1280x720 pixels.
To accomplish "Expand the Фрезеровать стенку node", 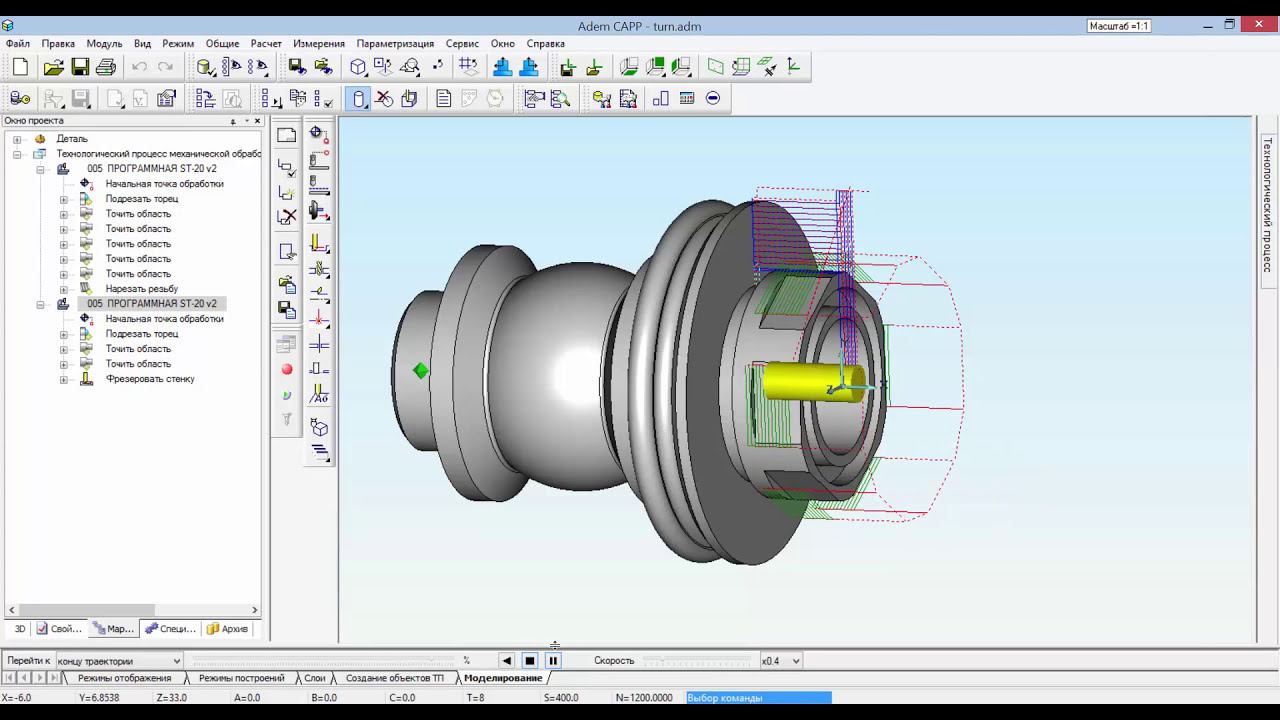I will click(64, 379).
